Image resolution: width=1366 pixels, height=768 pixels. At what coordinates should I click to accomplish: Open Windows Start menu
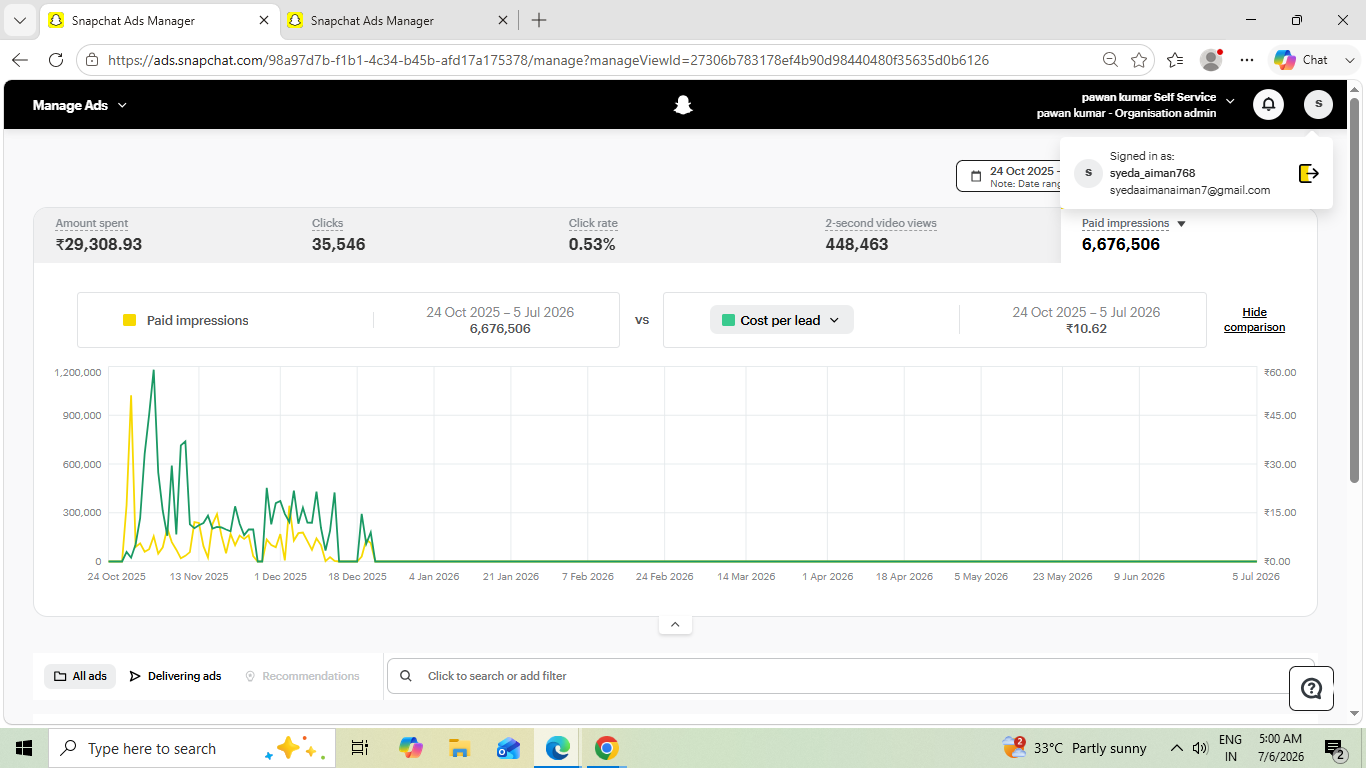[x=24, y=748]
